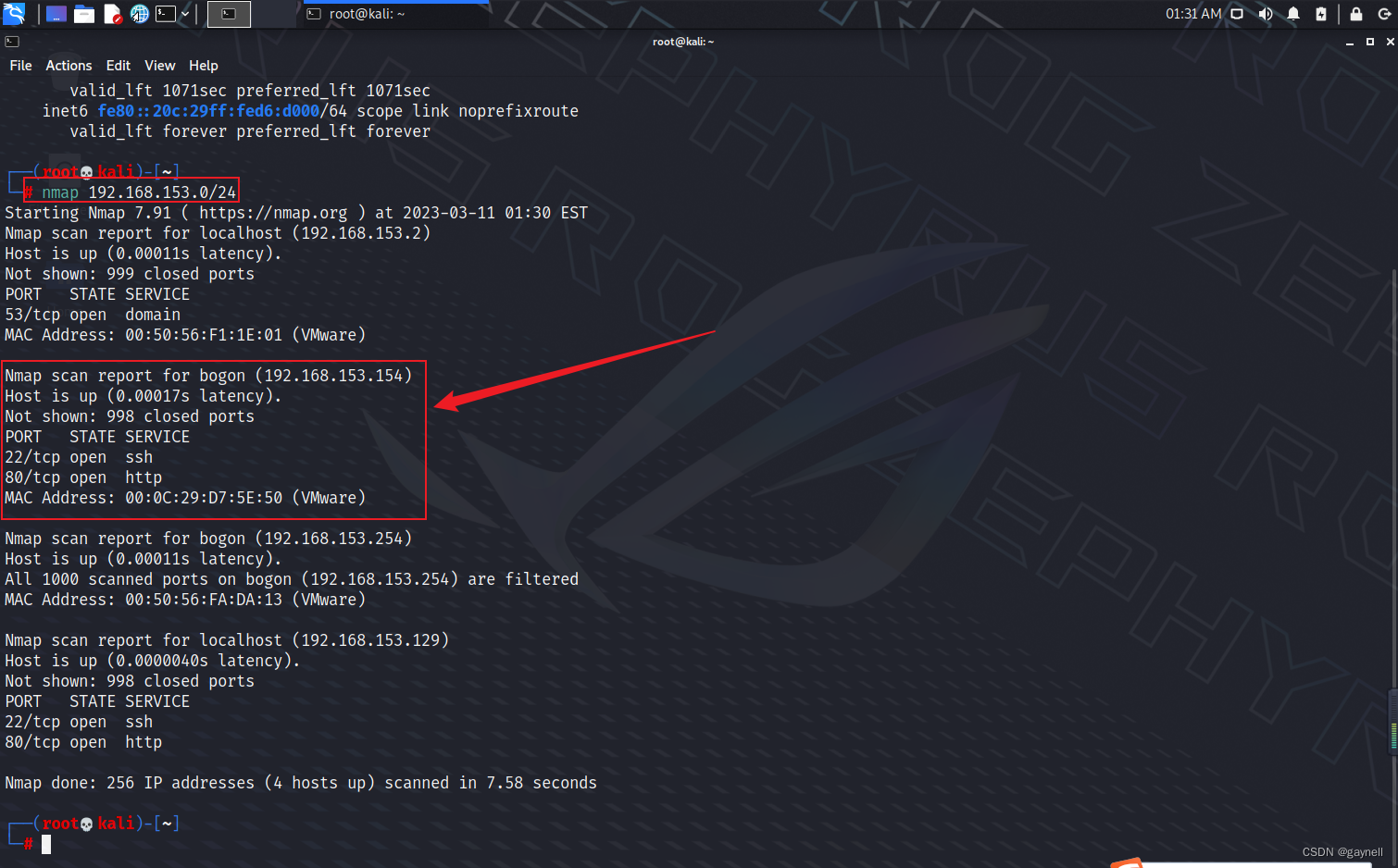Click the show desktop panel icon
1398x868 pixels.
tap(56, 14)
